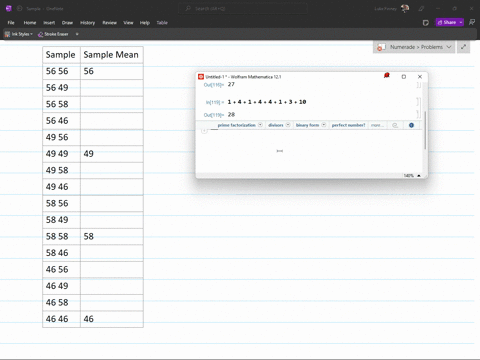The width and height of the screenshot is (480, 360).
Task: Click the Sample Mean header cell
Action: 112,55
